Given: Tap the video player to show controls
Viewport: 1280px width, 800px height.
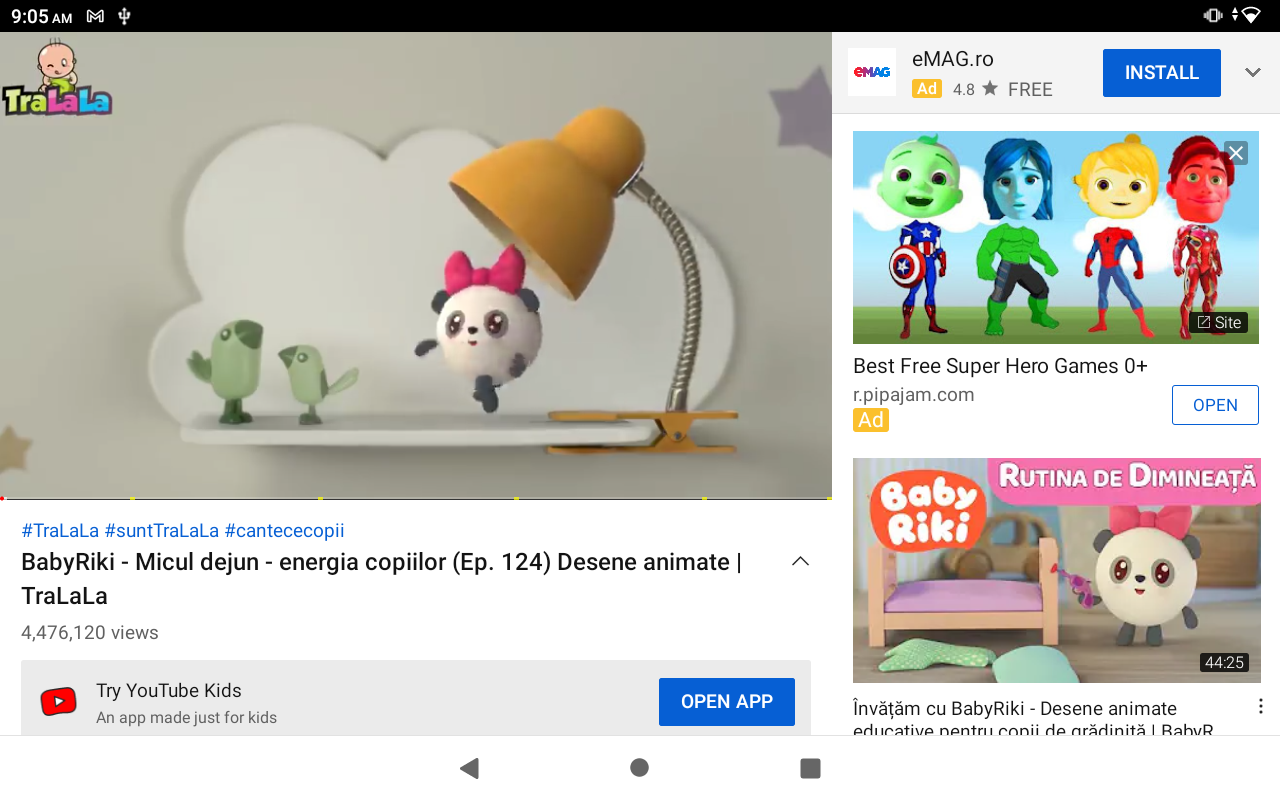Looking at the screenshot, I should pos(415,265).
